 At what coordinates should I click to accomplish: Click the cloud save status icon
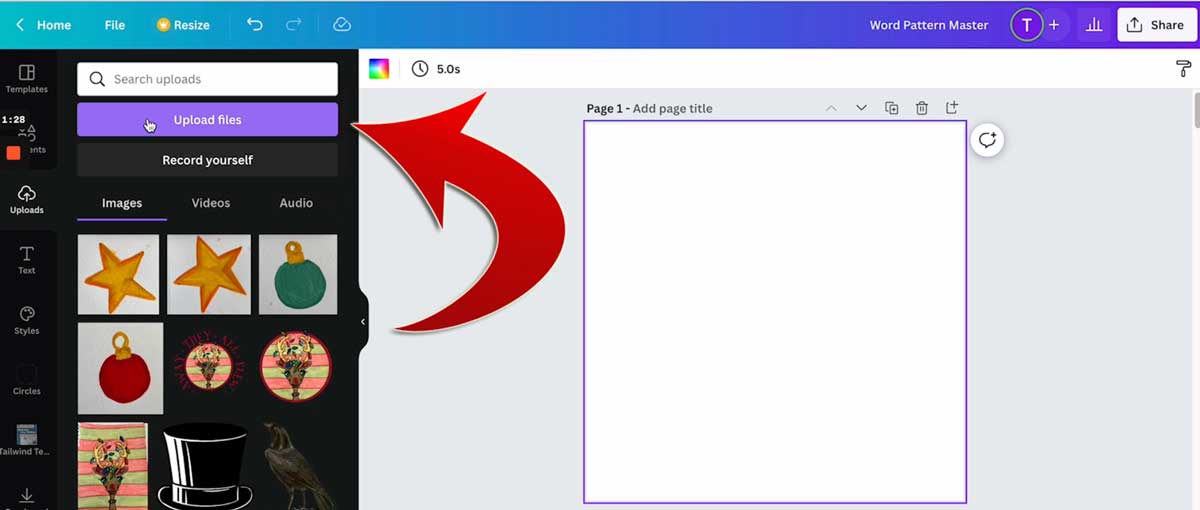point(342,25)
